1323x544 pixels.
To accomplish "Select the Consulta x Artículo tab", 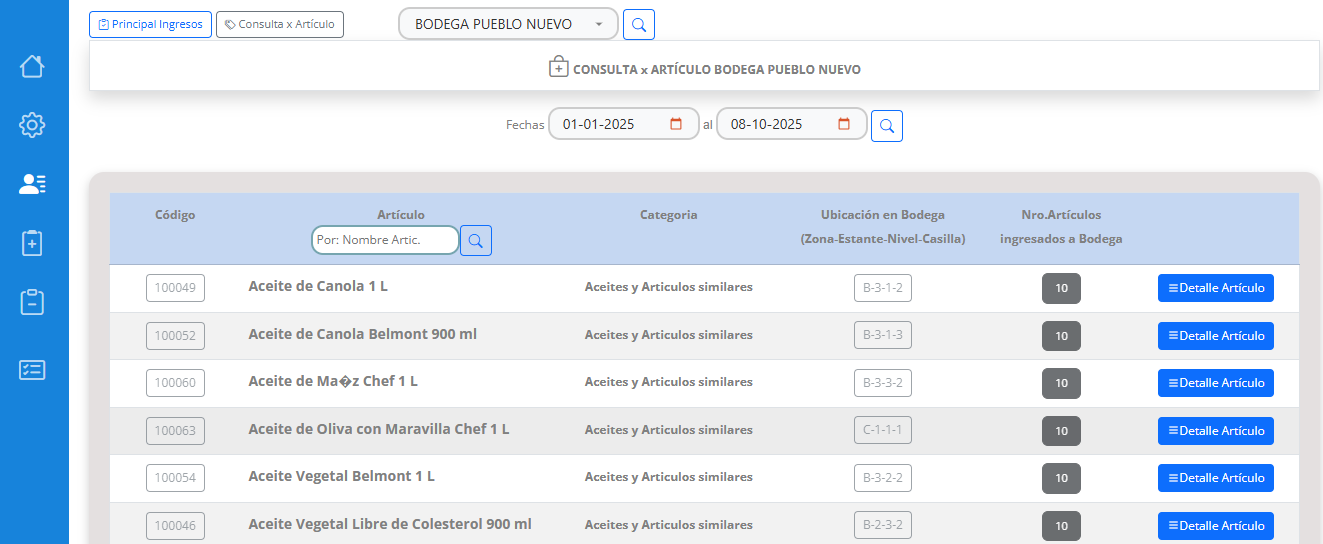I will click(280, 24).
